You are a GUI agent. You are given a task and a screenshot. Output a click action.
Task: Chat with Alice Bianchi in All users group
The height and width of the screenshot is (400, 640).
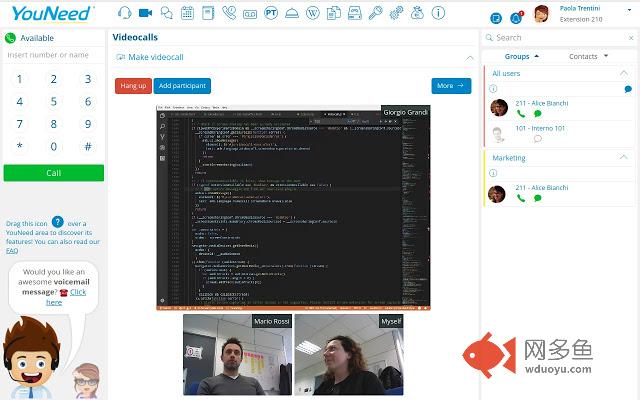(538, 114)
